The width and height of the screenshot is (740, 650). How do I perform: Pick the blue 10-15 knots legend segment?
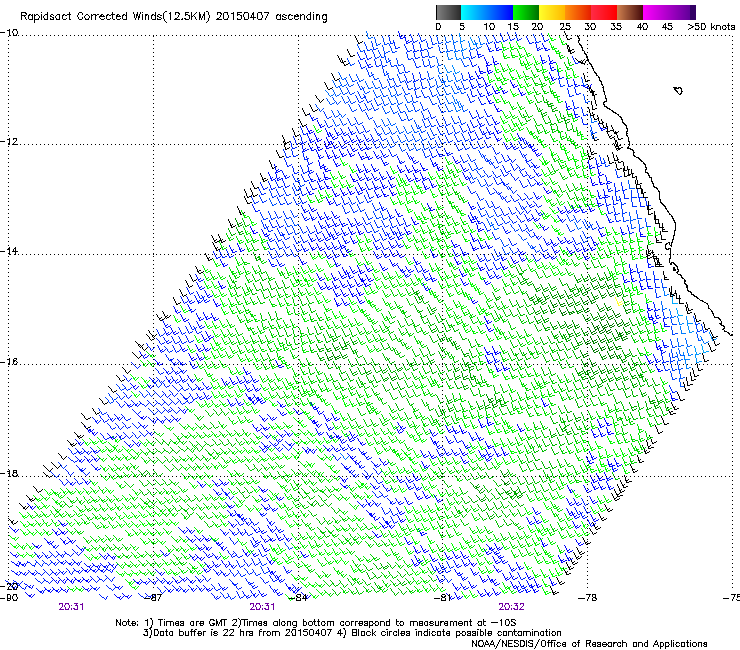pyautogui.click(x=500, y=12)
